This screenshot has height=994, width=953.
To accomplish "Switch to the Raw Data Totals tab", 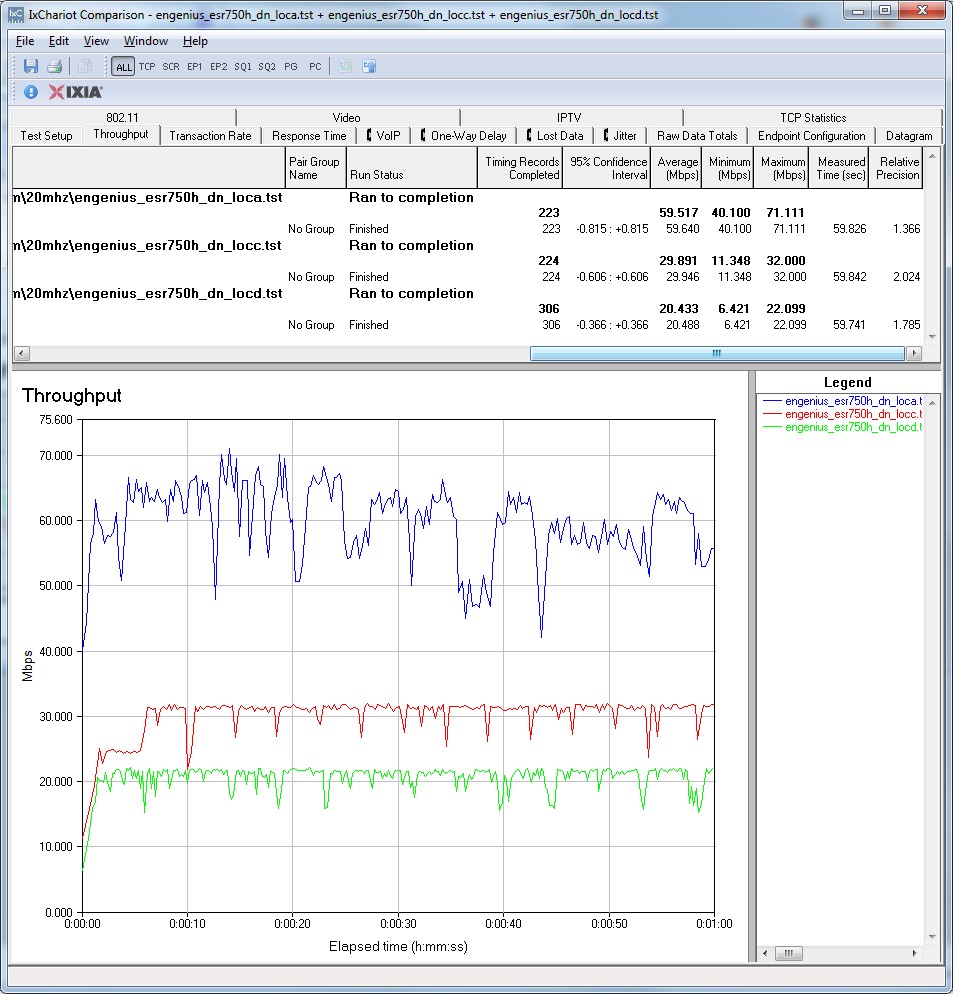I will (697, 136).
